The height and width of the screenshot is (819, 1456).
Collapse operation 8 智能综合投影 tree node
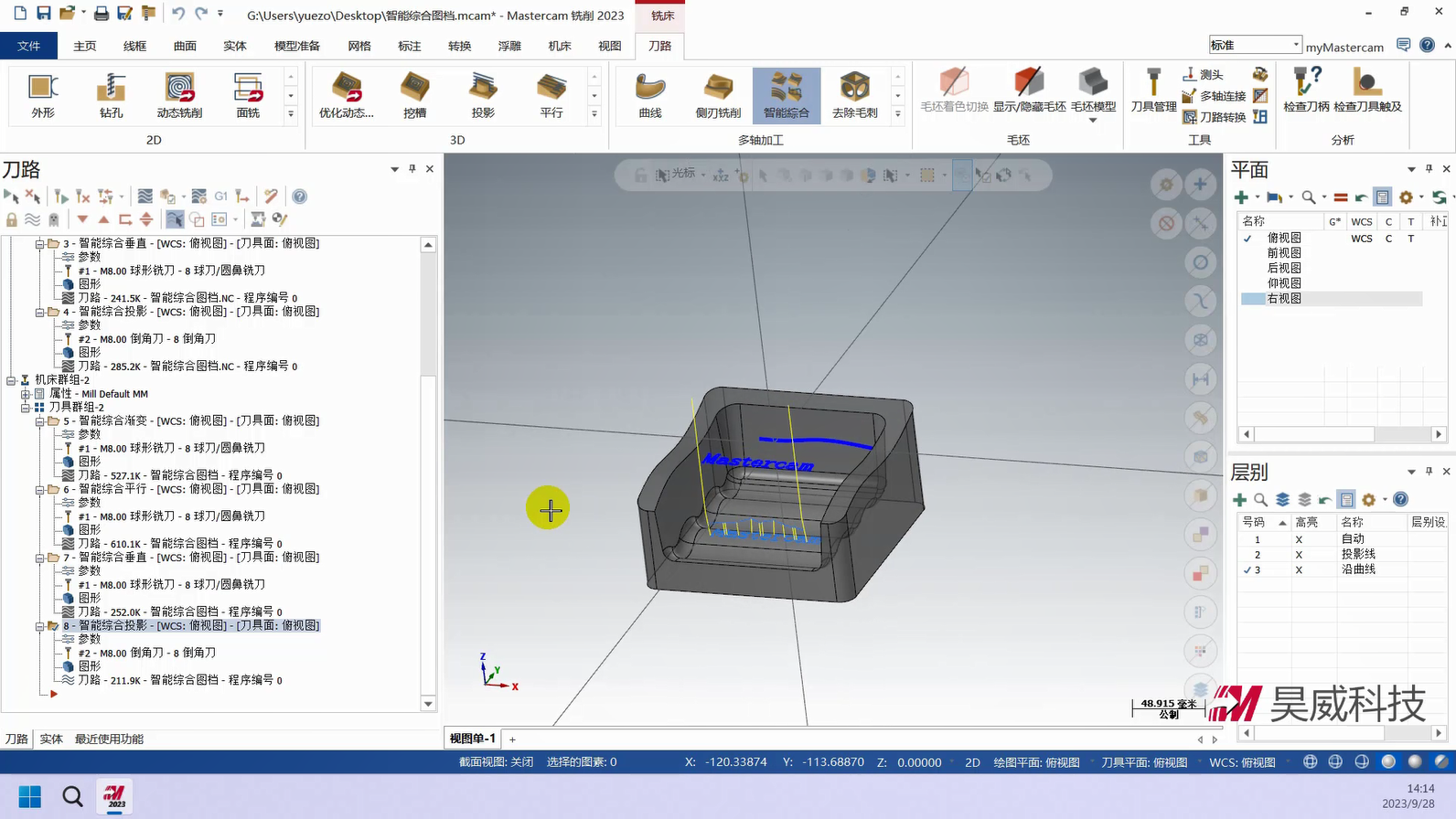pos(40,626)
